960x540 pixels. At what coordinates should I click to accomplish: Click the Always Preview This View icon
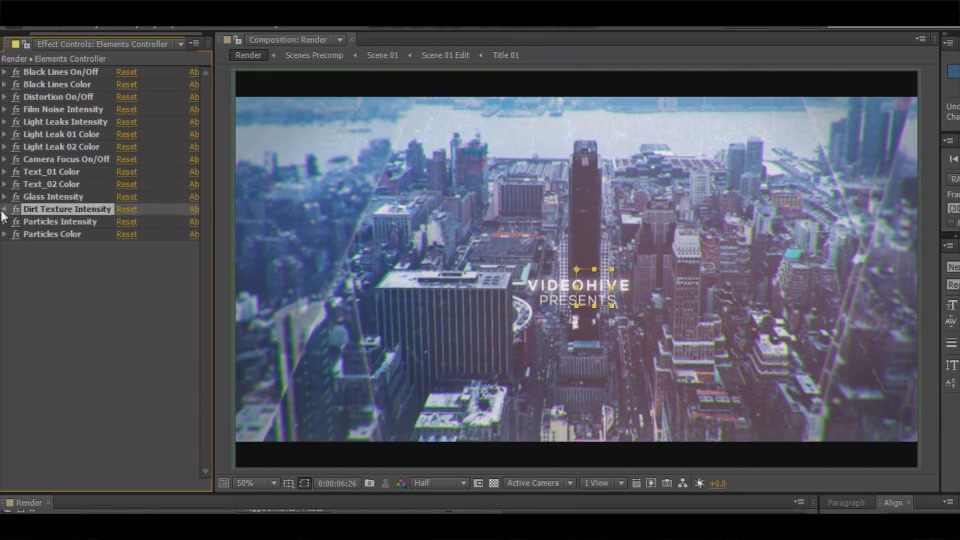pos(223,483)
